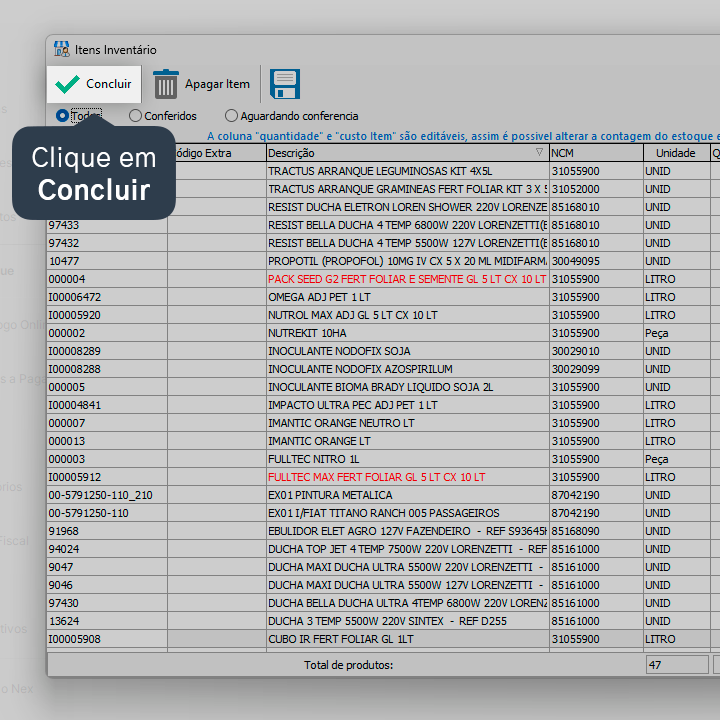Sort by the NCM column header
The height and width of the screenshot is (720, 720).
[596, 153]
